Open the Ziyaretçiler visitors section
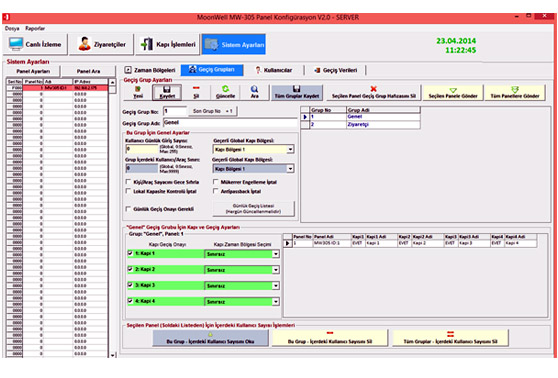 coord(101,44)
